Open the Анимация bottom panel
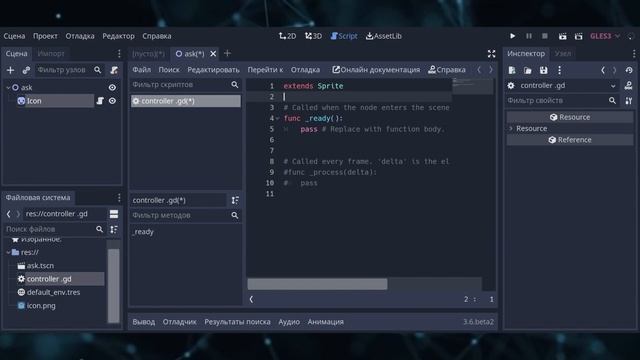Image resolution: width=640 pixels, height=360 pixels. [x=326, y=322]
